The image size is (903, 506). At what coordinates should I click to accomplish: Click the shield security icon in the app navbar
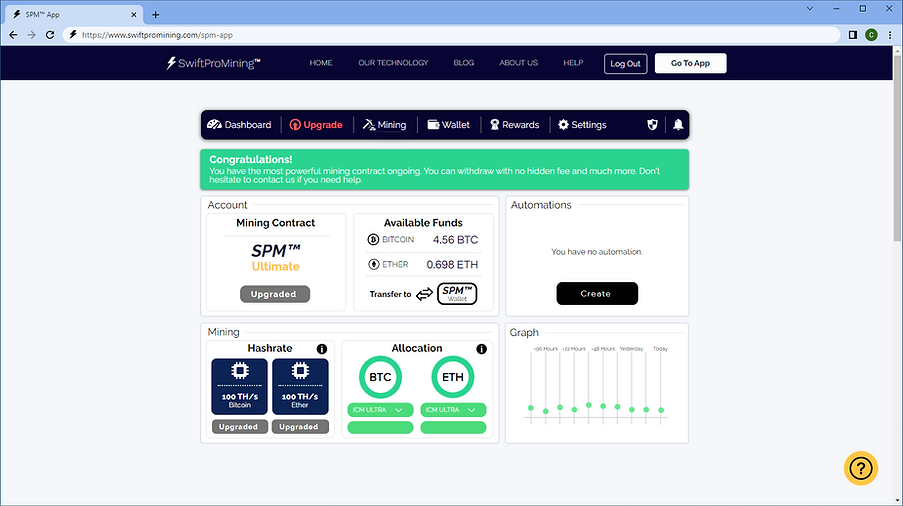click(652, 124)
